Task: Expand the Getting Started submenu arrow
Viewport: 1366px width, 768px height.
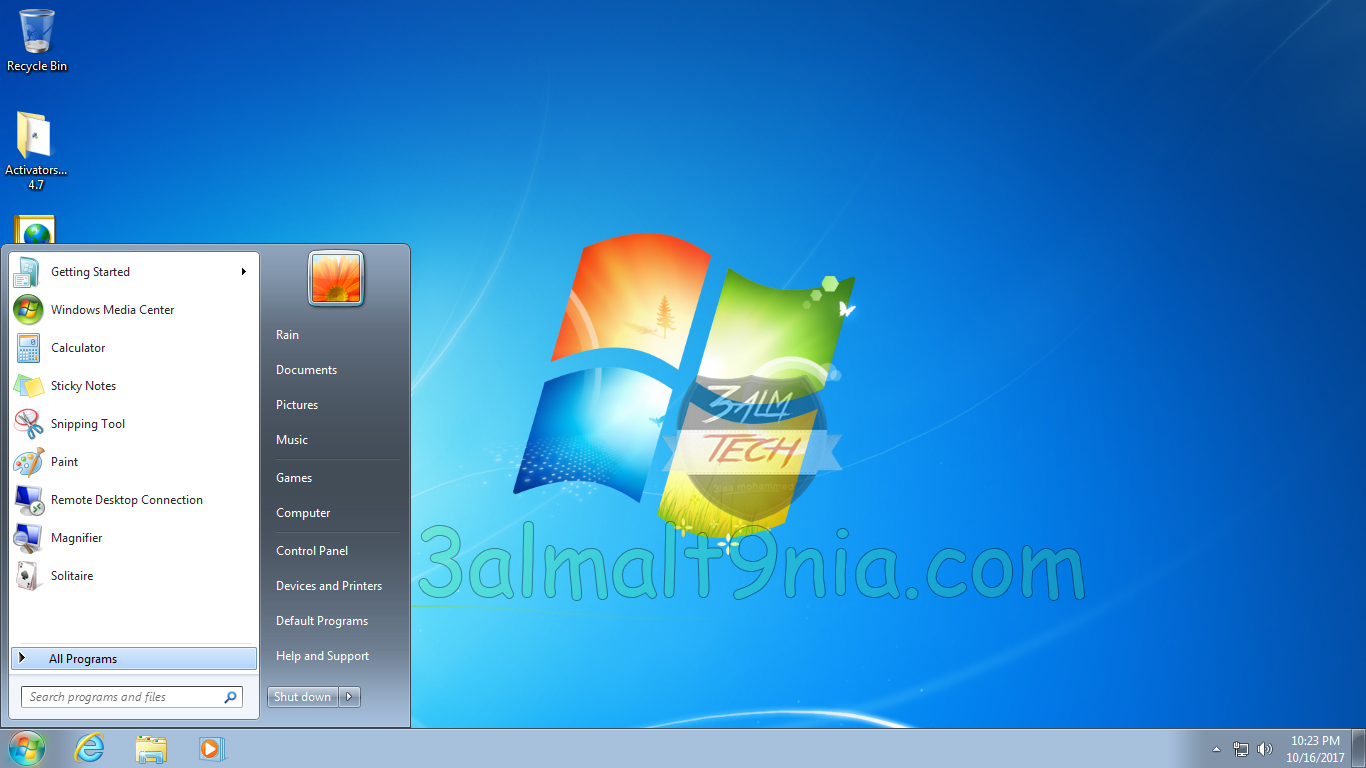Action: click(x=243, y=272)
